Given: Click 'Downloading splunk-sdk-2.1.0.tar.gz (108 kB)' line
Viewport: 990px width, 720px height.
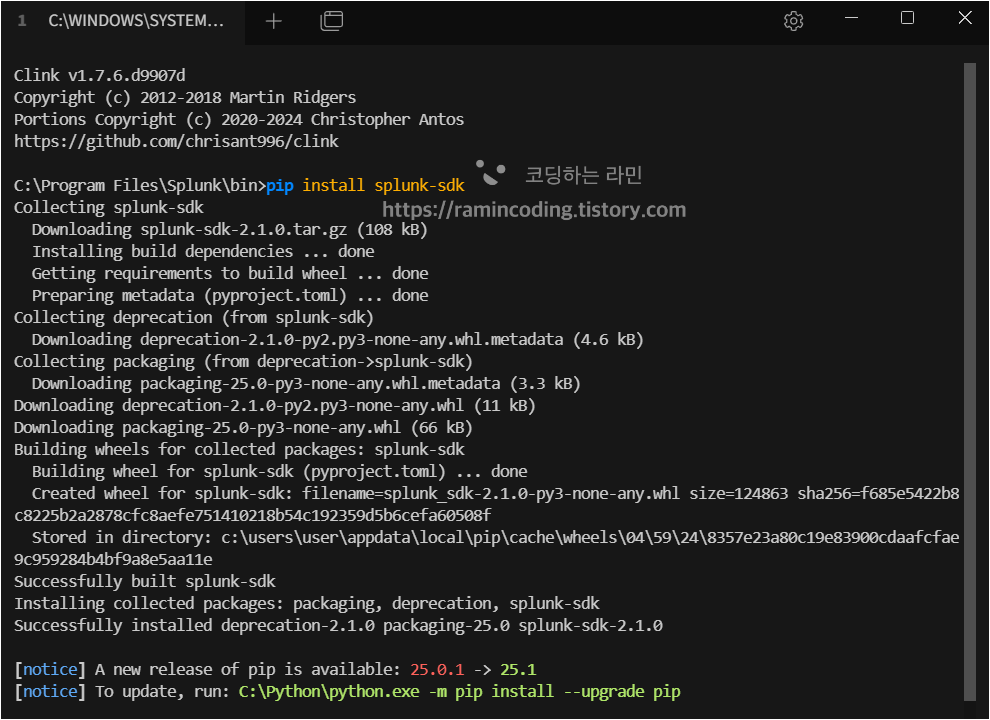Looking at the screenshot, I should 230,229.
